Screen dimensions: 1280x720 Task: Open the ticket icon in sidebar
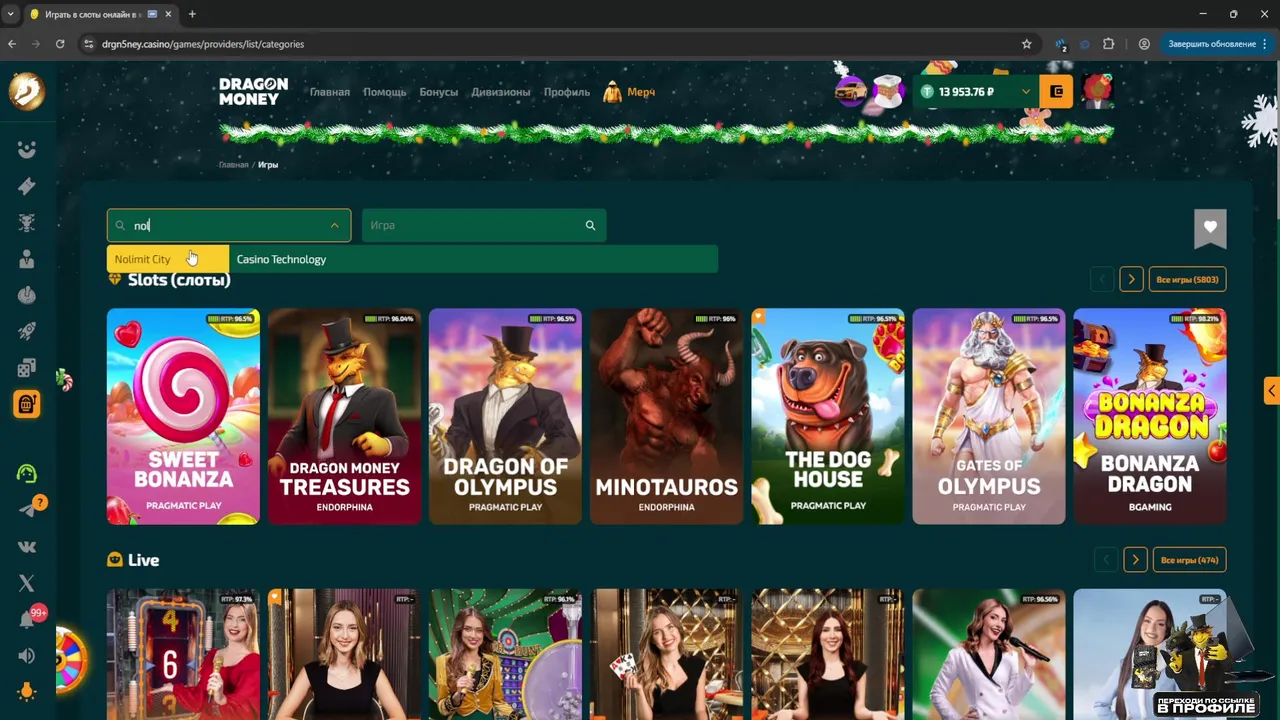coord(27,186)
